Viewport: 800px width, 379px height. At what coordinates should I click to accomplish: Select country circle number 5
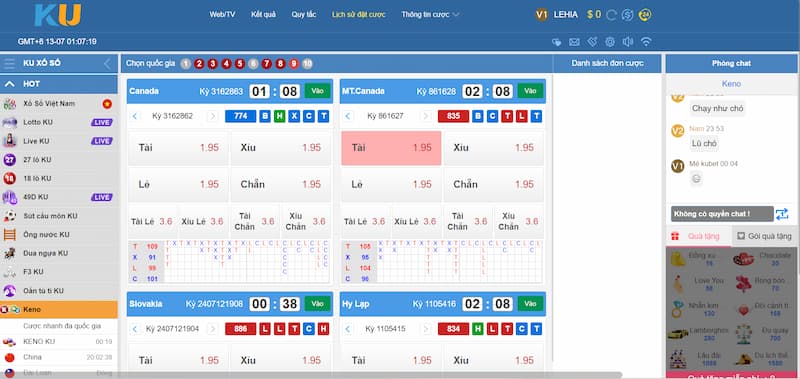click(240, 64)
